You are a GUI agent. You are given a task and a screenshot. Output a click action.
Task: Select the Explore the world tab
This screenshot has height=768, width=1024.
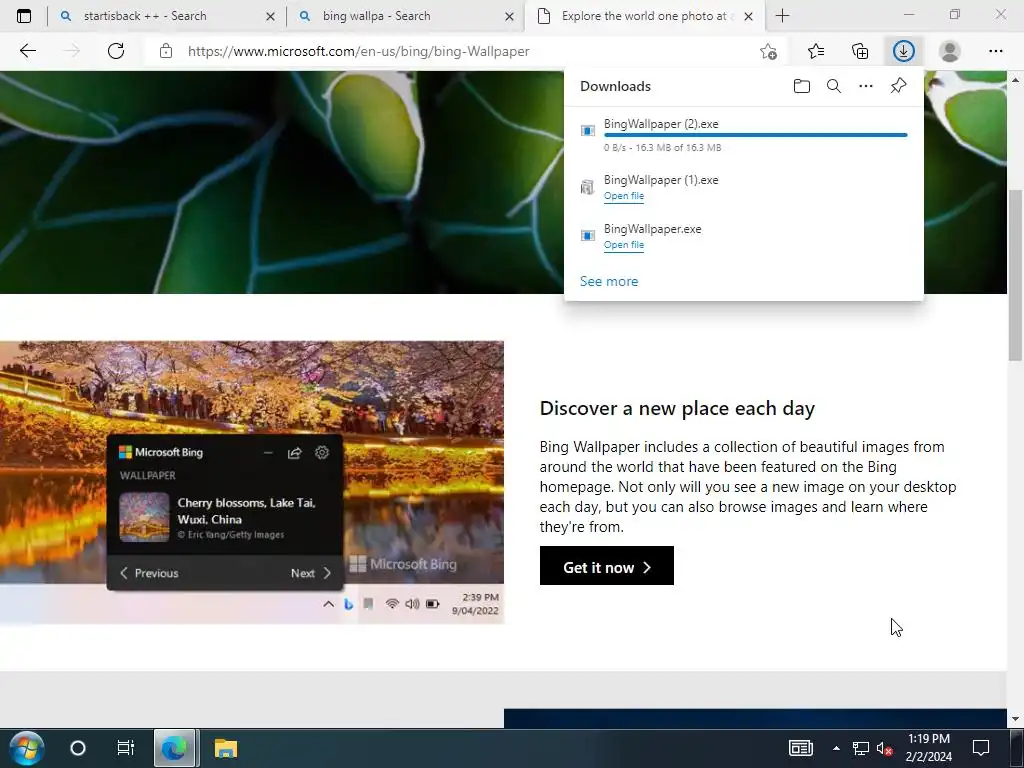(x=644, y=16)
